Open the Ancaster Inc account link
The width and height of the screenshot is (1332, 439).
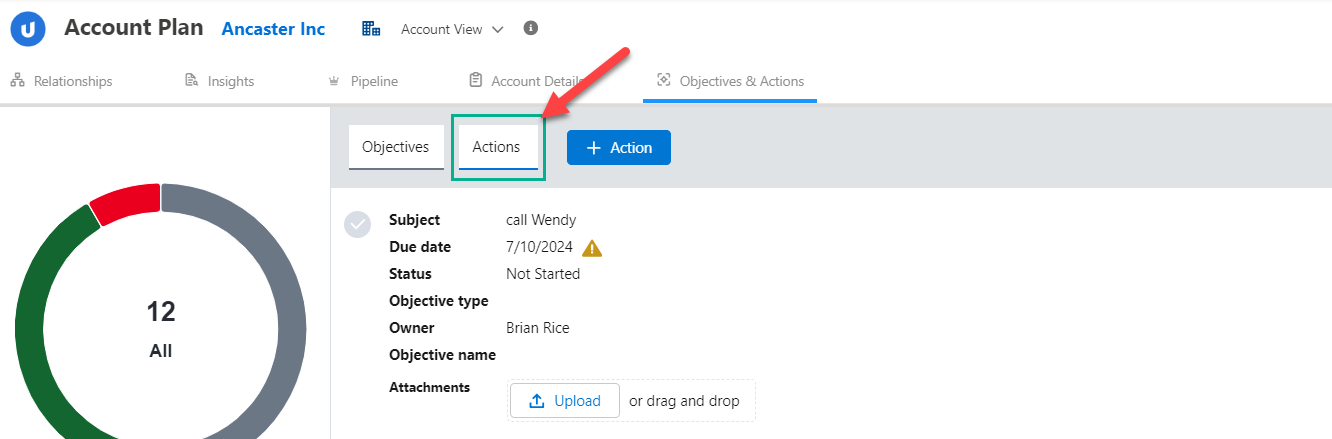pyautogui.click(x=273, y=29)
